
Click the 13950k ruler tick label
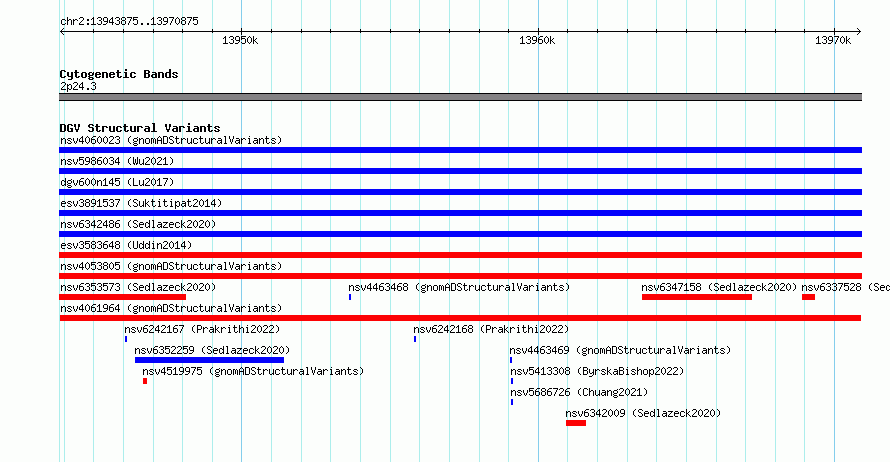(240, 40)
